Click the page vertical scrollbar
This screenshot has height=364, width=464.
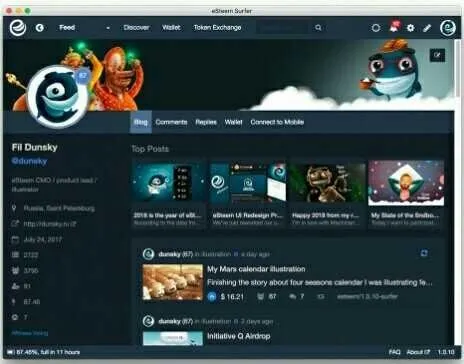457,68
